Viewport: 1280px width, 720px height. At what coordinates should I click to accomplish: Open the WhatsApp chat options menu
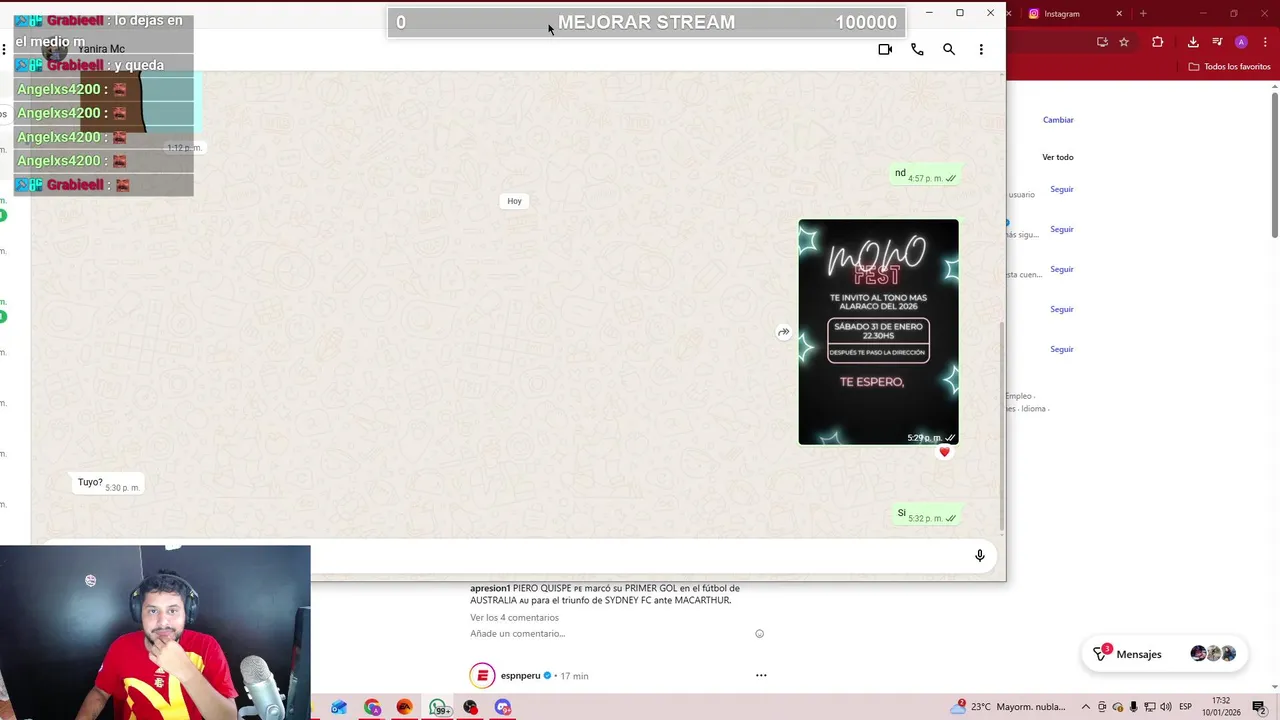(981, 49)
